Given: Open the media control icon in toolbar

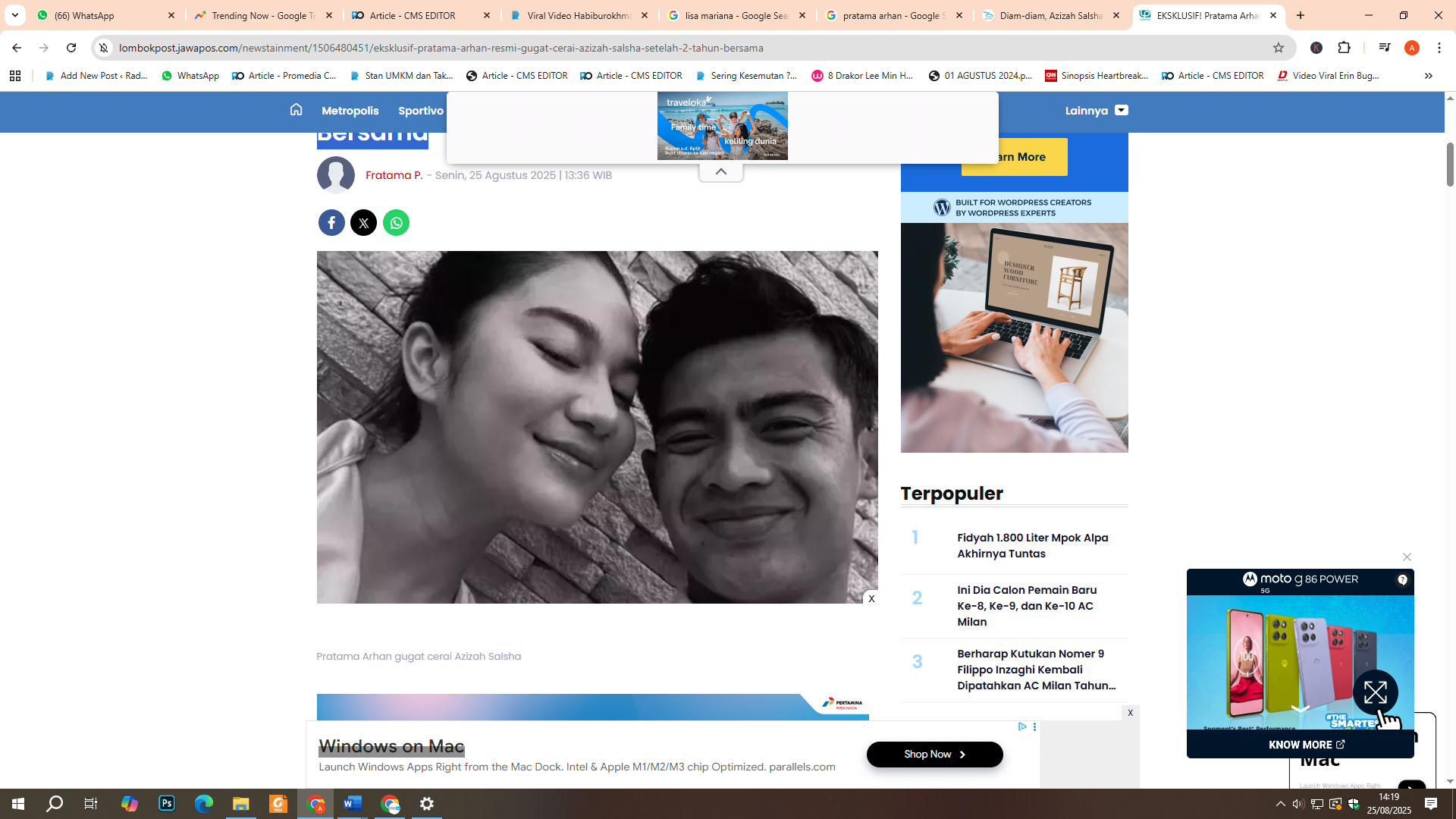Looking at the screenshot, I should point(1384,48).
